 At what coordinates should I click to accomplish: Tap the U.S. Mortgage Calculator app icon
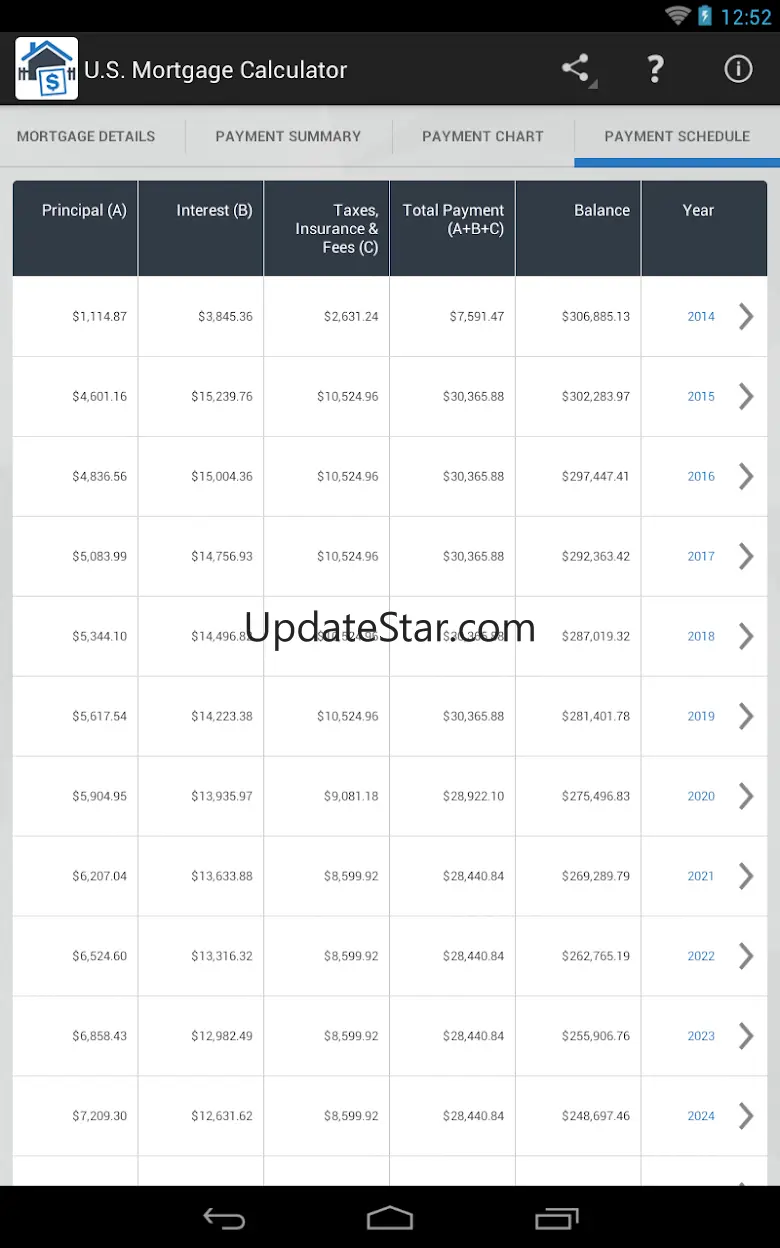46,69
